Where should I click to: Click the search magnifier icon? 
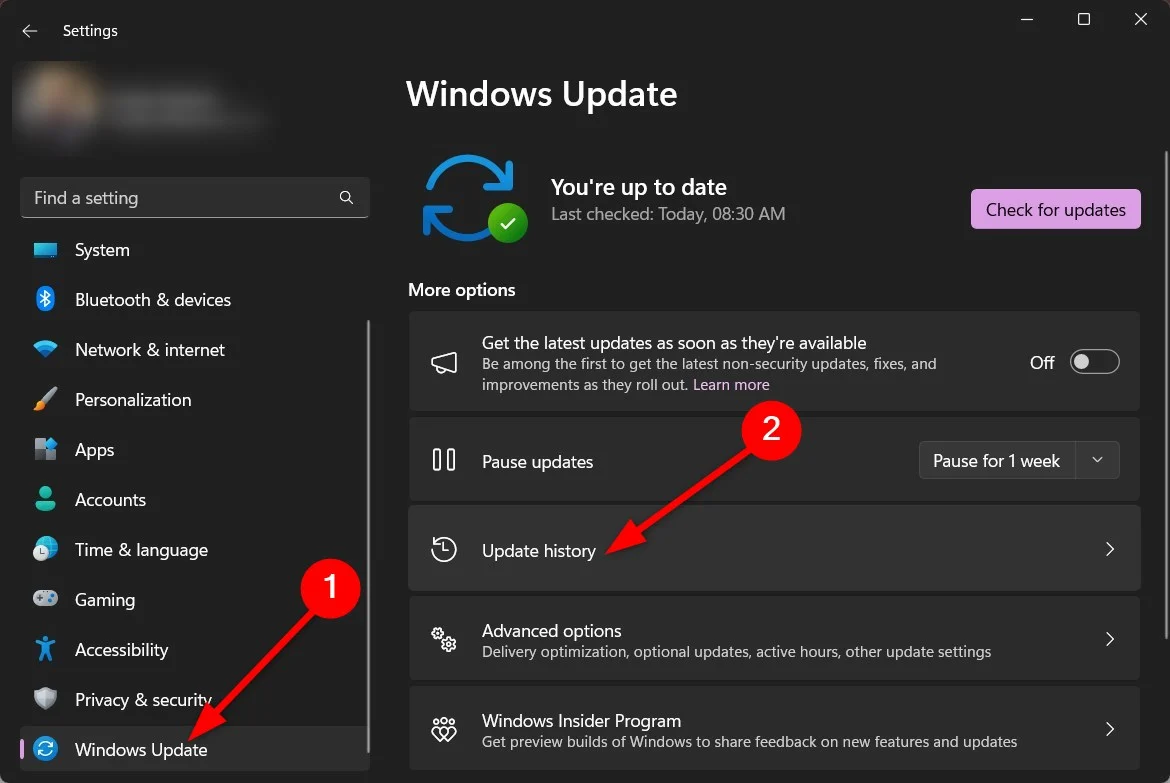346,197
